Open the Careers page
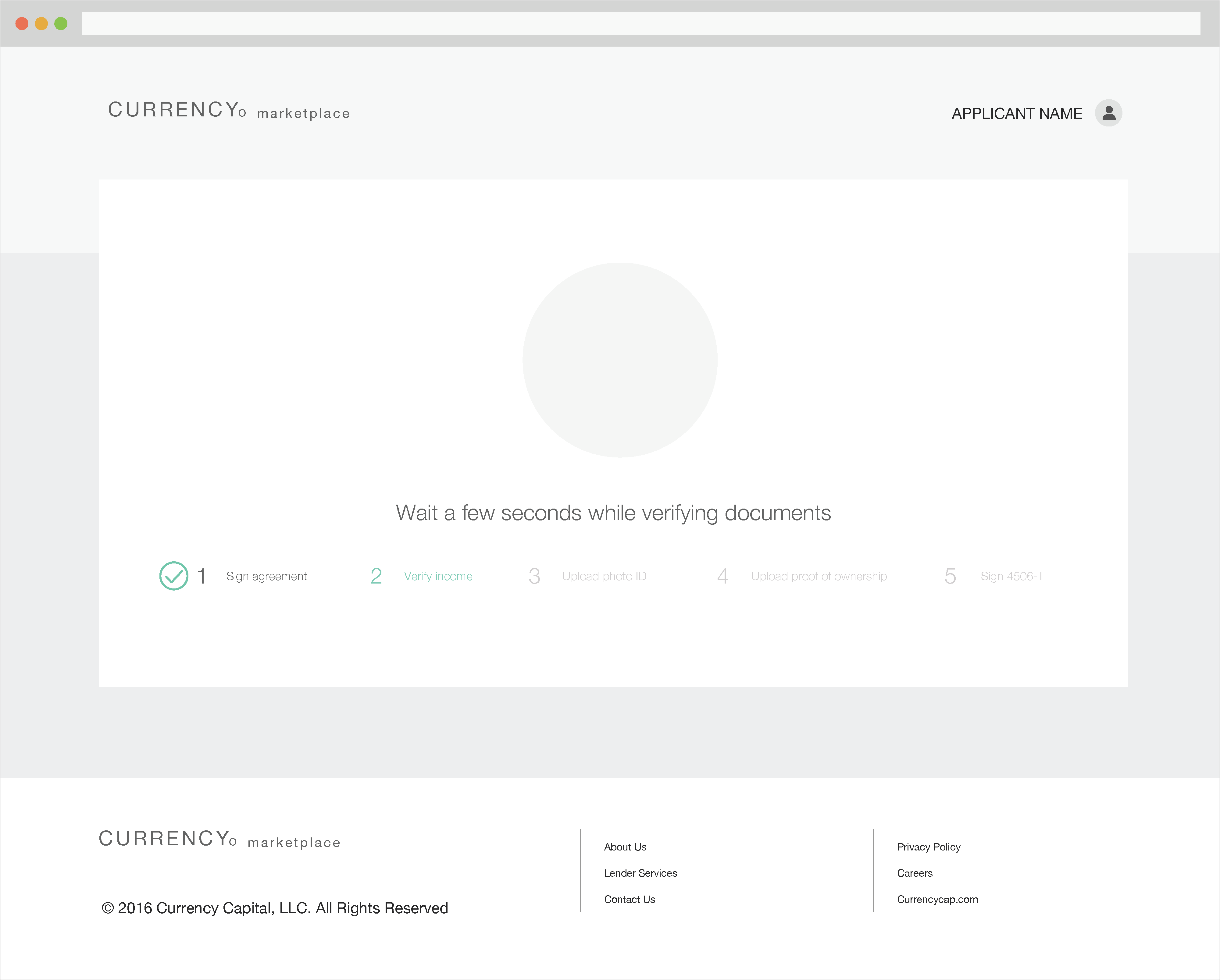This screenshot has height=980, width=1220. [x=915, y=872]
